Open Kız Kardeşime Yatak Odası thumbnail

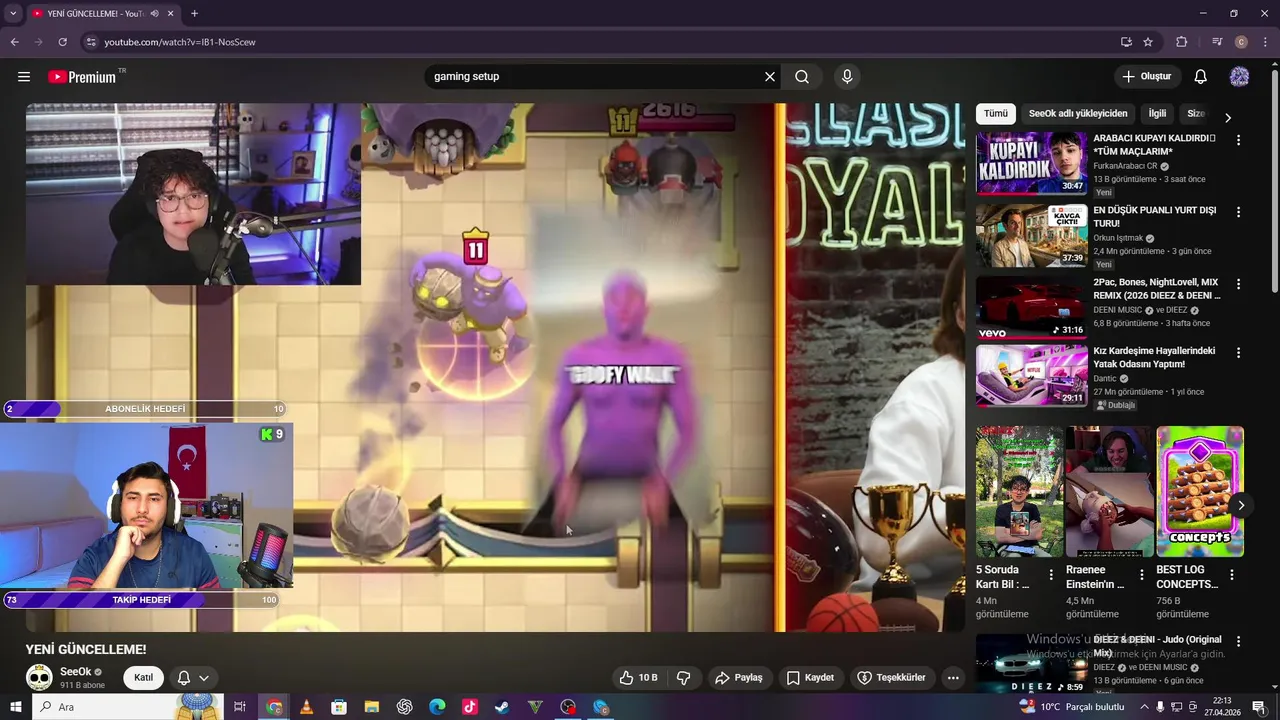tap(1031, 375)
